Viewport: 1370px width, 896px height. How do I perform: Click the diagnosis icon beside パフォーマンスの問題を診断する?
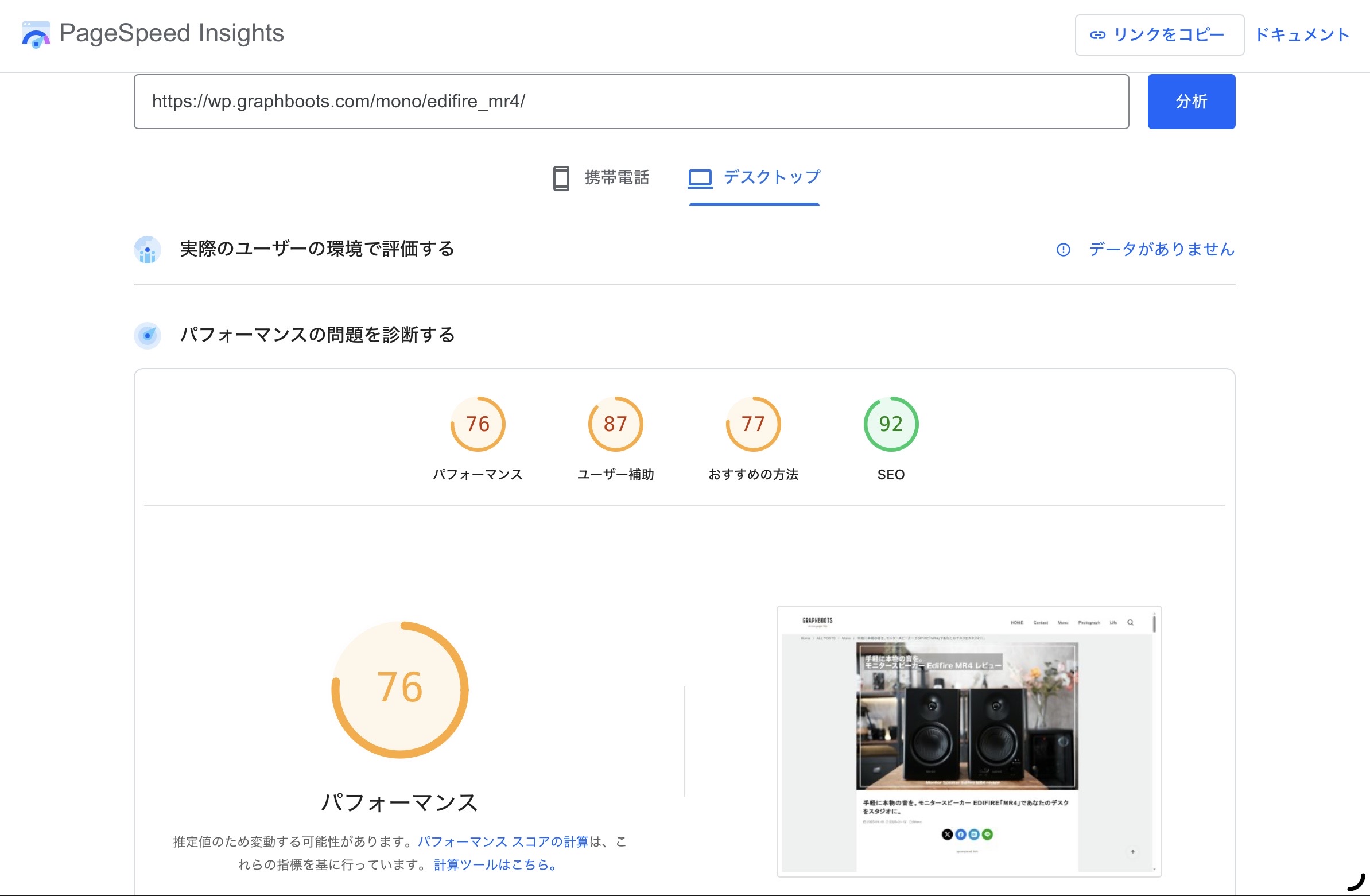[148, 335]
